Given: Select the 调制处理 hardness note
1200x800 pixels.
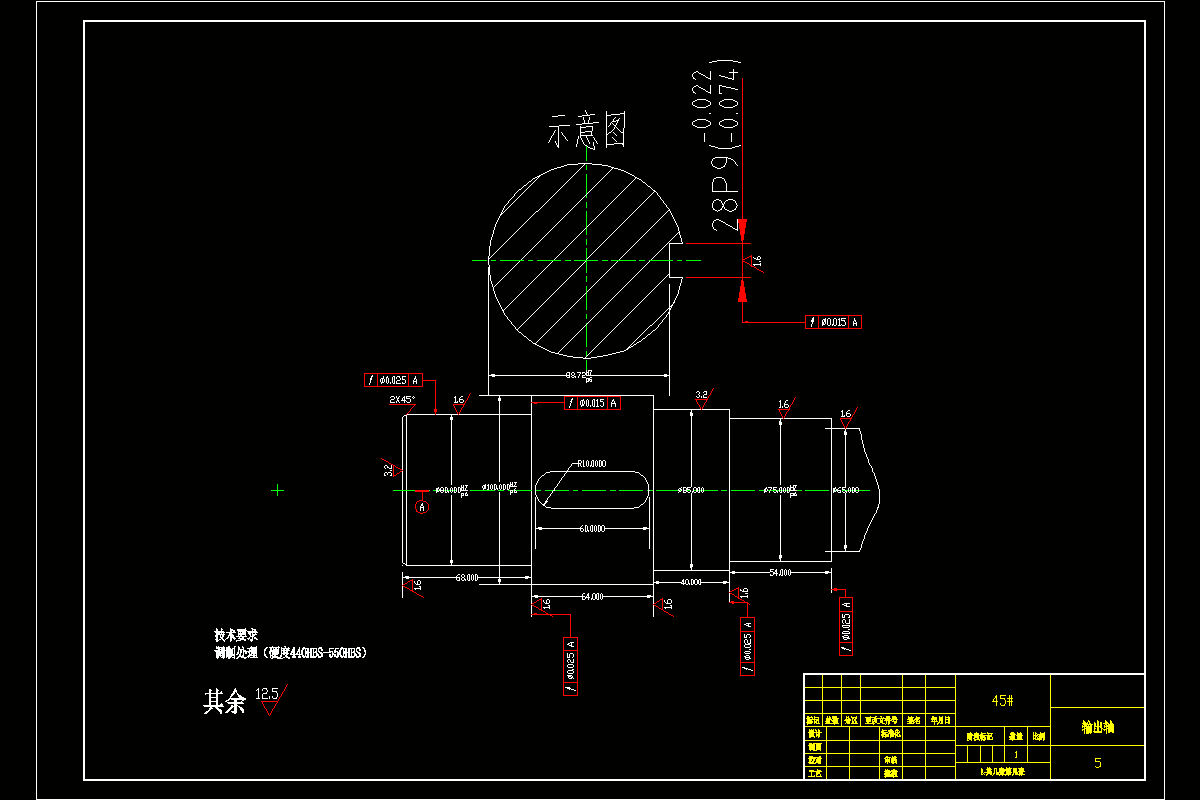Looking at the screenshot, I should (291, 652).
